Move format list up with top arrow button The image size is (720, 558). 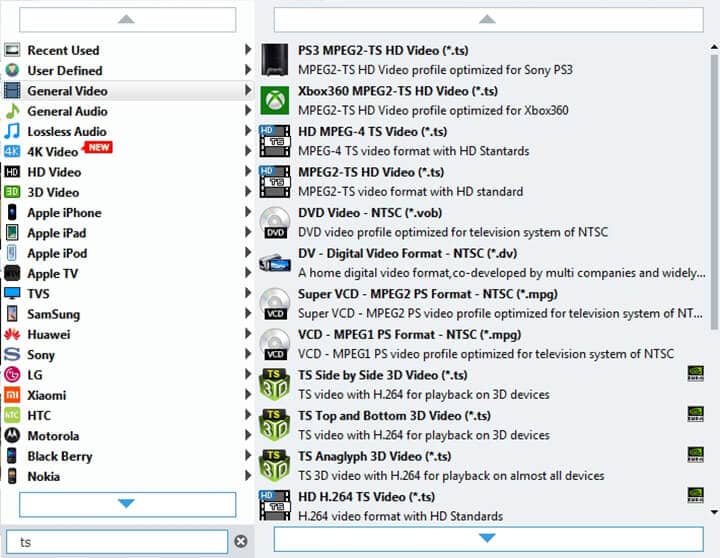click(x=488, y=19)
